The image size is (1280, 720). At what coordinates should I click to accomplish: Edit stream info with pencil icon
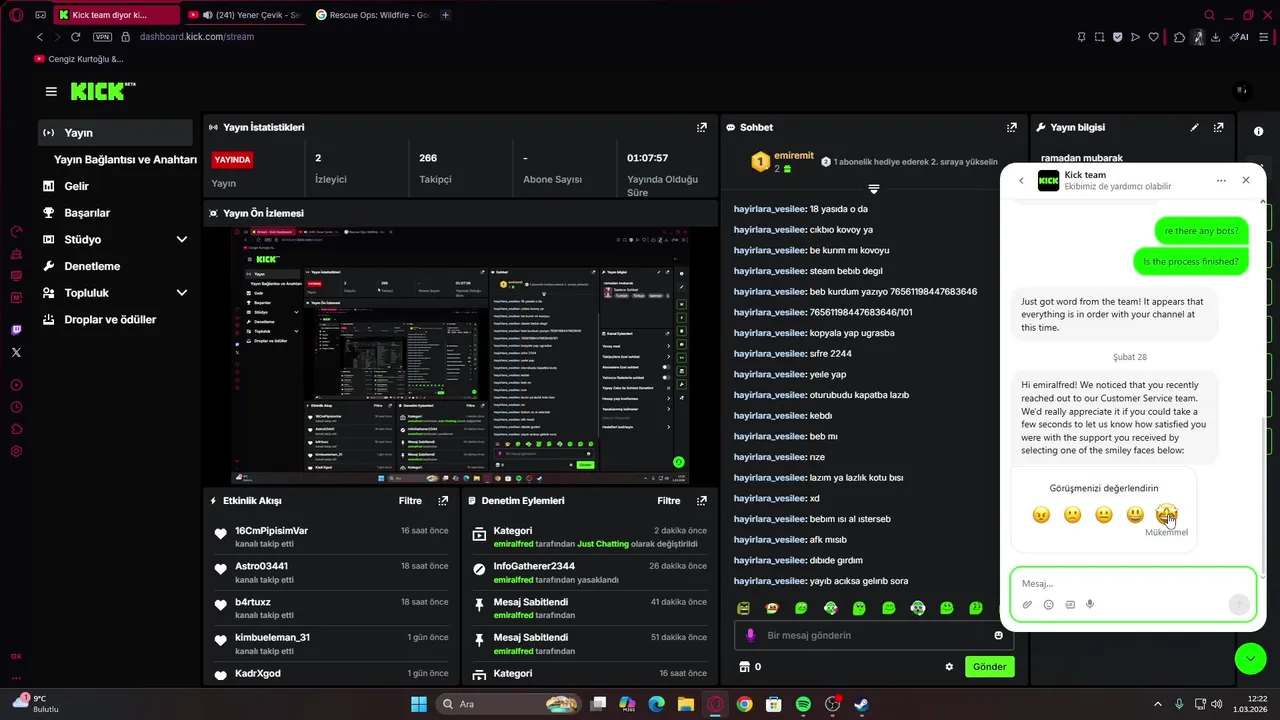tap(1194, 127)
